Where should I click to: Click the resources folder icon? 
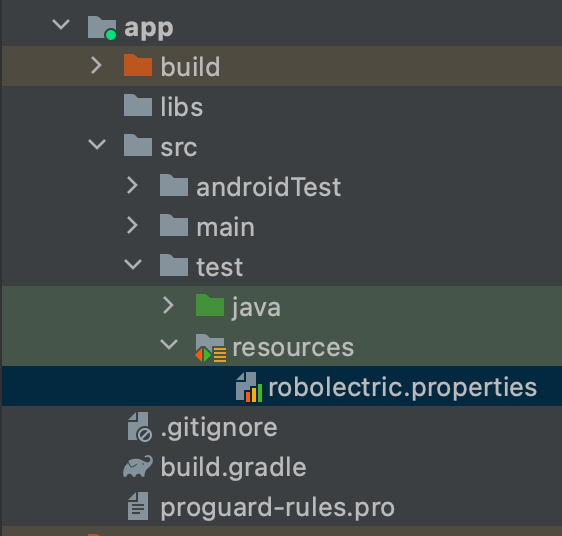pos(211,347)
